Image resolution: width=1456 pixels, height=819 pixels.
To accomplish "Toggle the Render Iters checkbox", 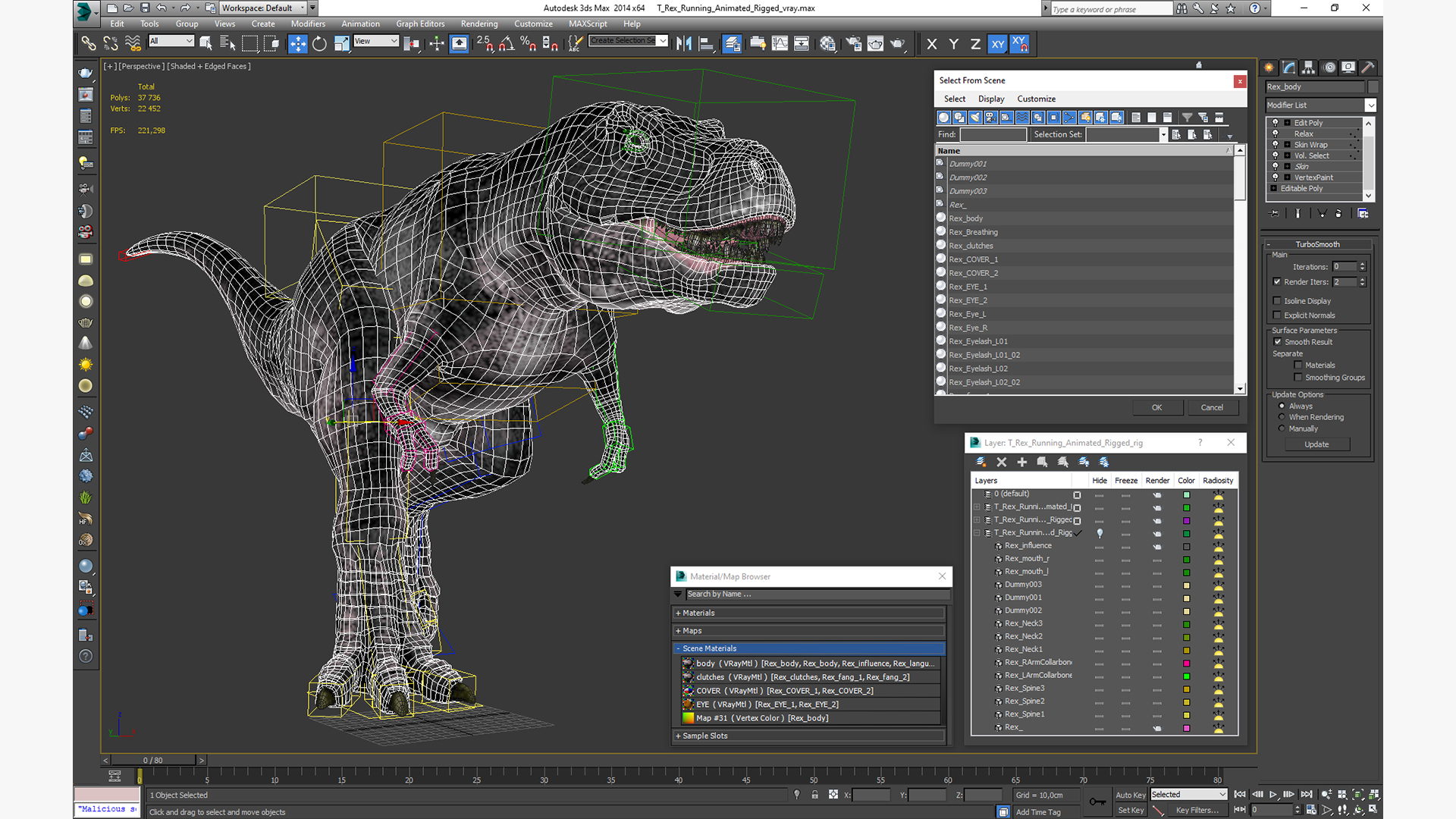I will click(x=1278, y=282).
